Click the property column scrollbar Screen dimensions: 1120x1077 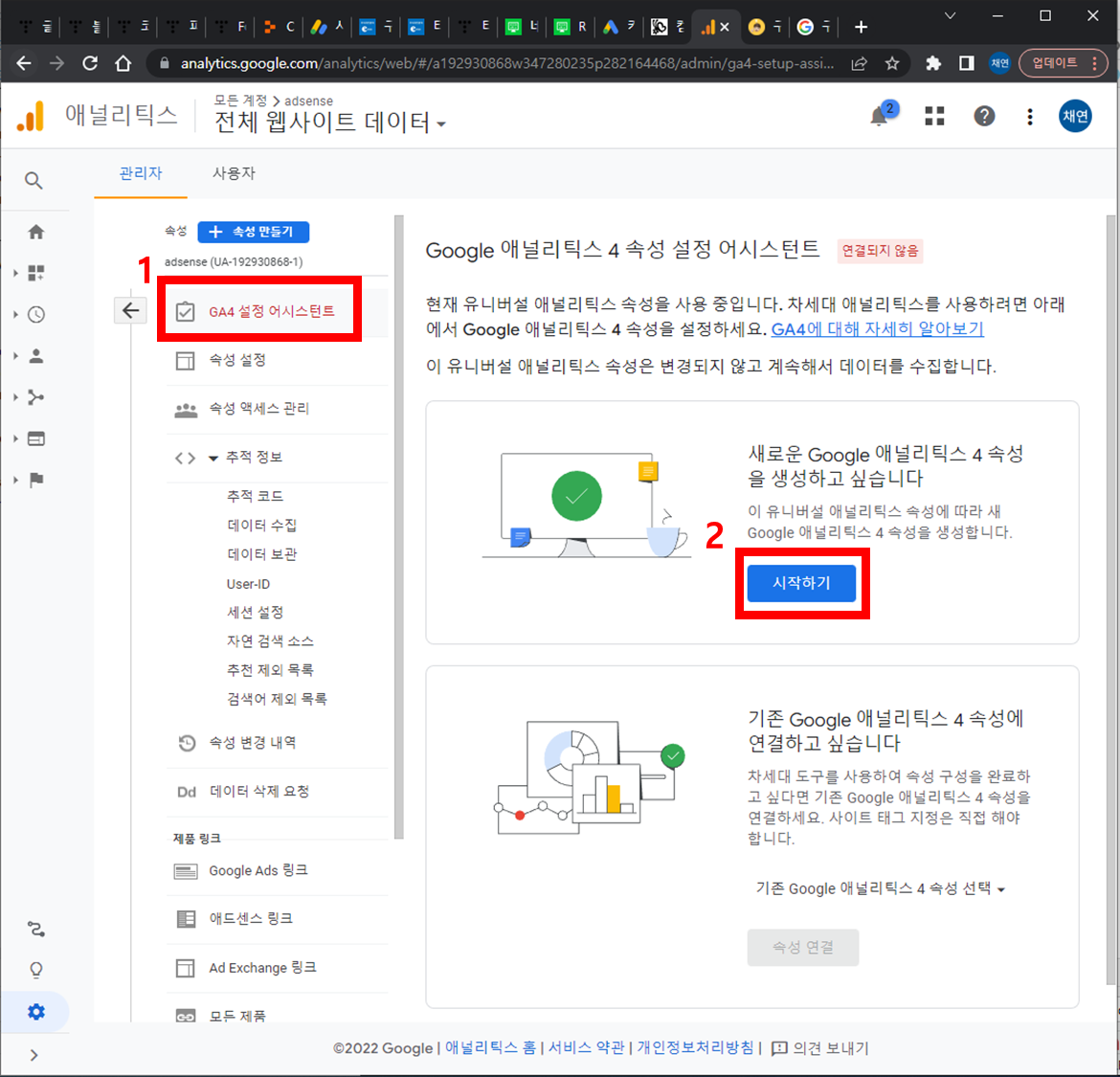tap(398, 527)
